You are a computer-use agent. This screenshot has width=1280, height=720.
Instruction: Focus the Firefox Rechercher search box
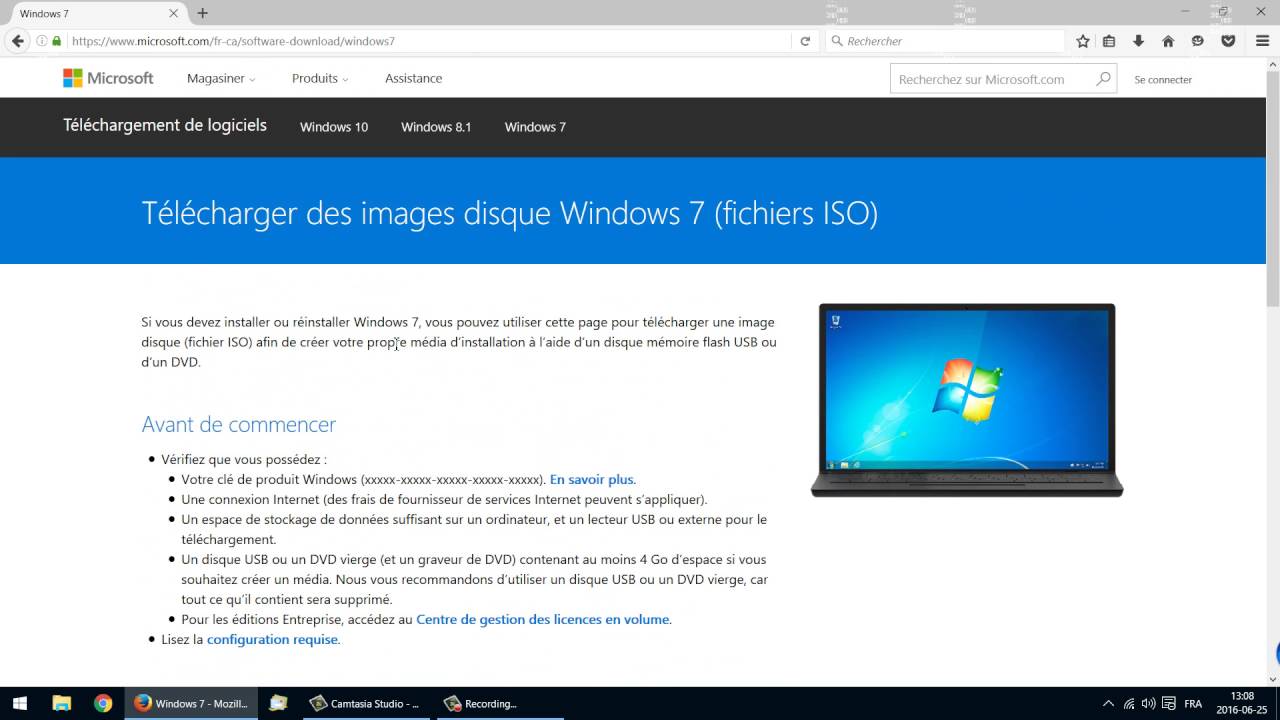(945, 41)
